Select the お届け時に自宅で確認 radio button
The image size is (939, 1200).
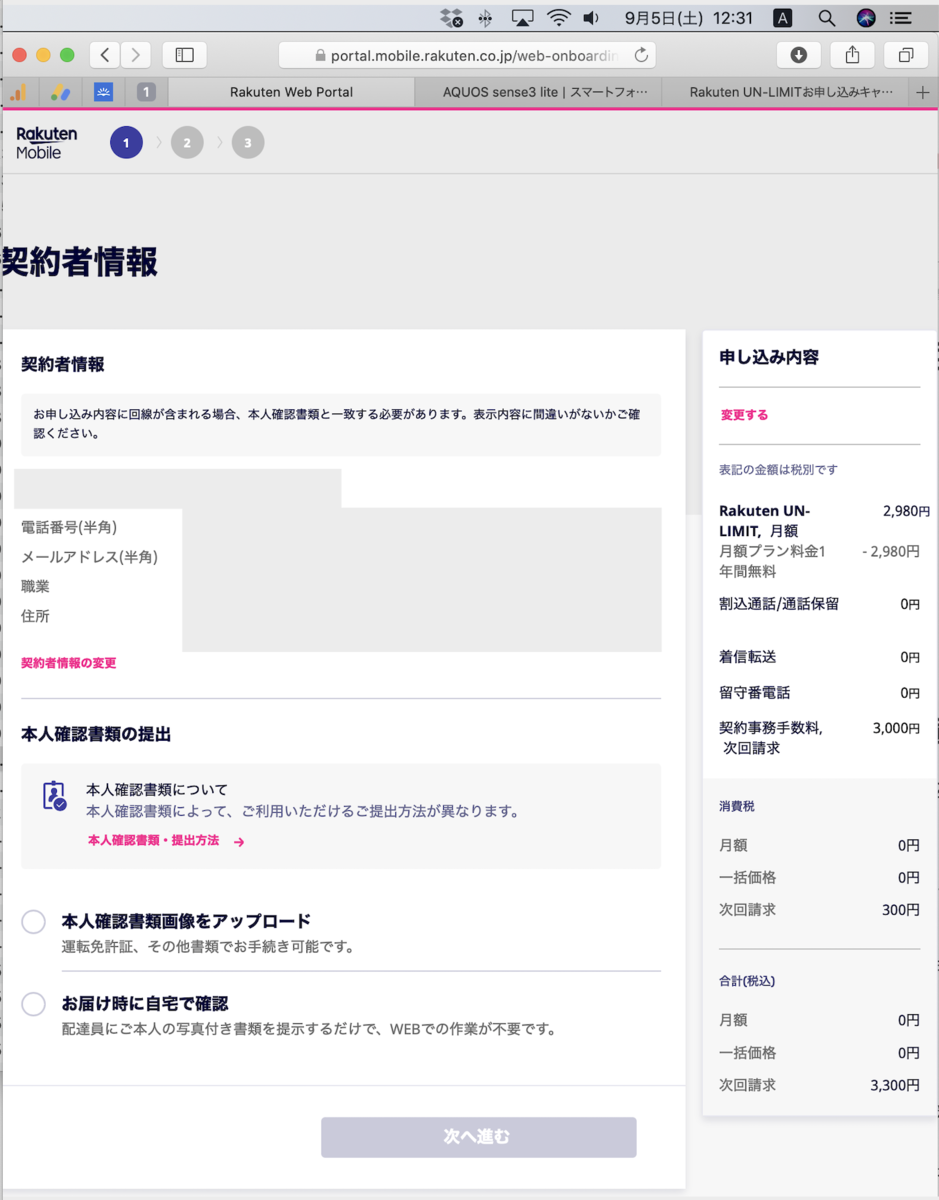point(33,1003)
